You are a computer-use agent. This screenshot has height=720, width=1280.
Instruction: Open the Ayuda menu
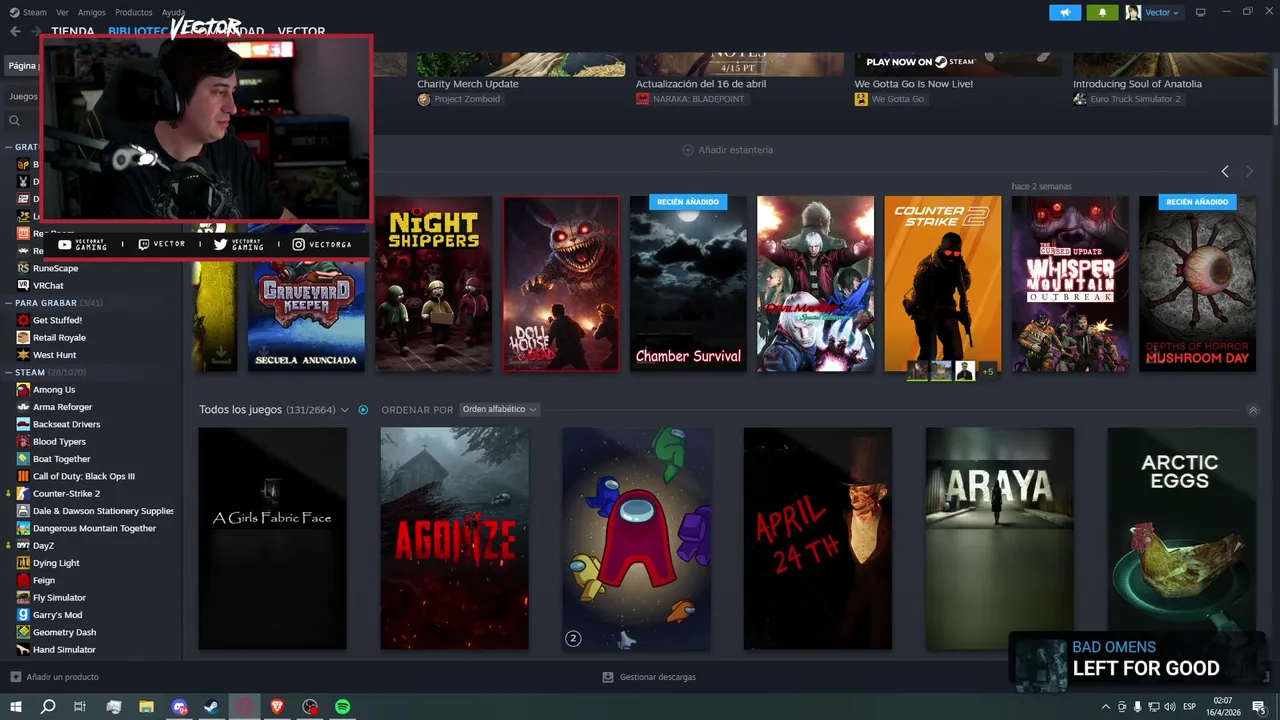(x=173, y=12)
